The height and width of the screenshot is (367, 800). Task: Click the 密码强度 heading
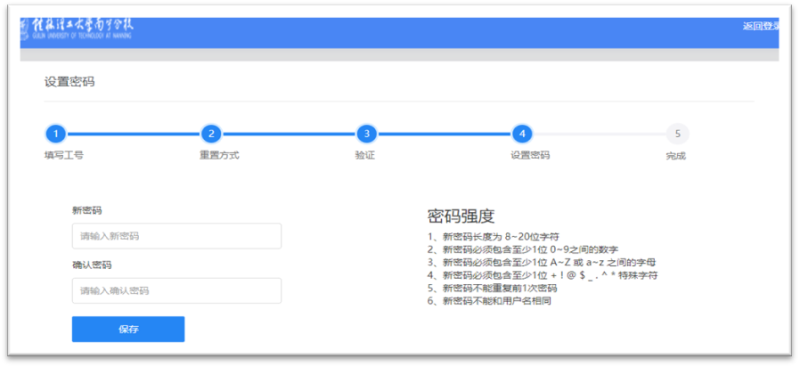(x=461, y=216)
